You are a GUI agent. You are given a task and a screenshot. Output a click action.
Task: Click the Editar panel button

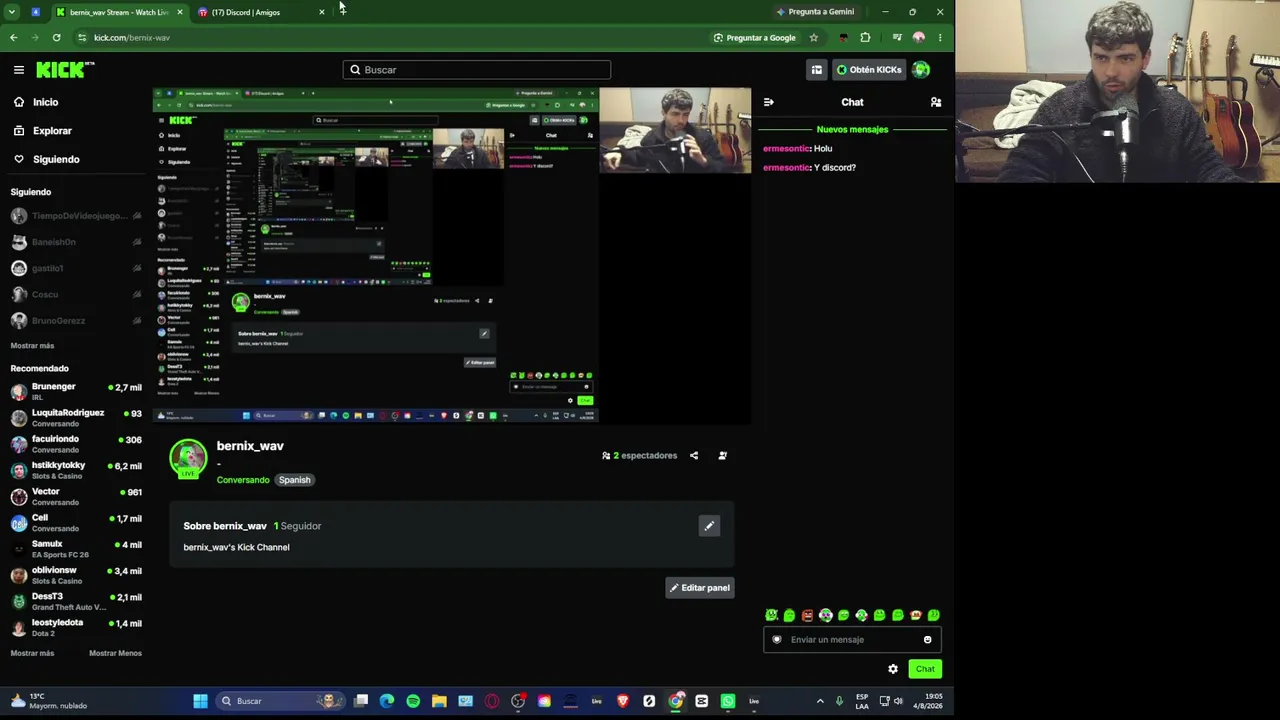[x=699, y=588]
